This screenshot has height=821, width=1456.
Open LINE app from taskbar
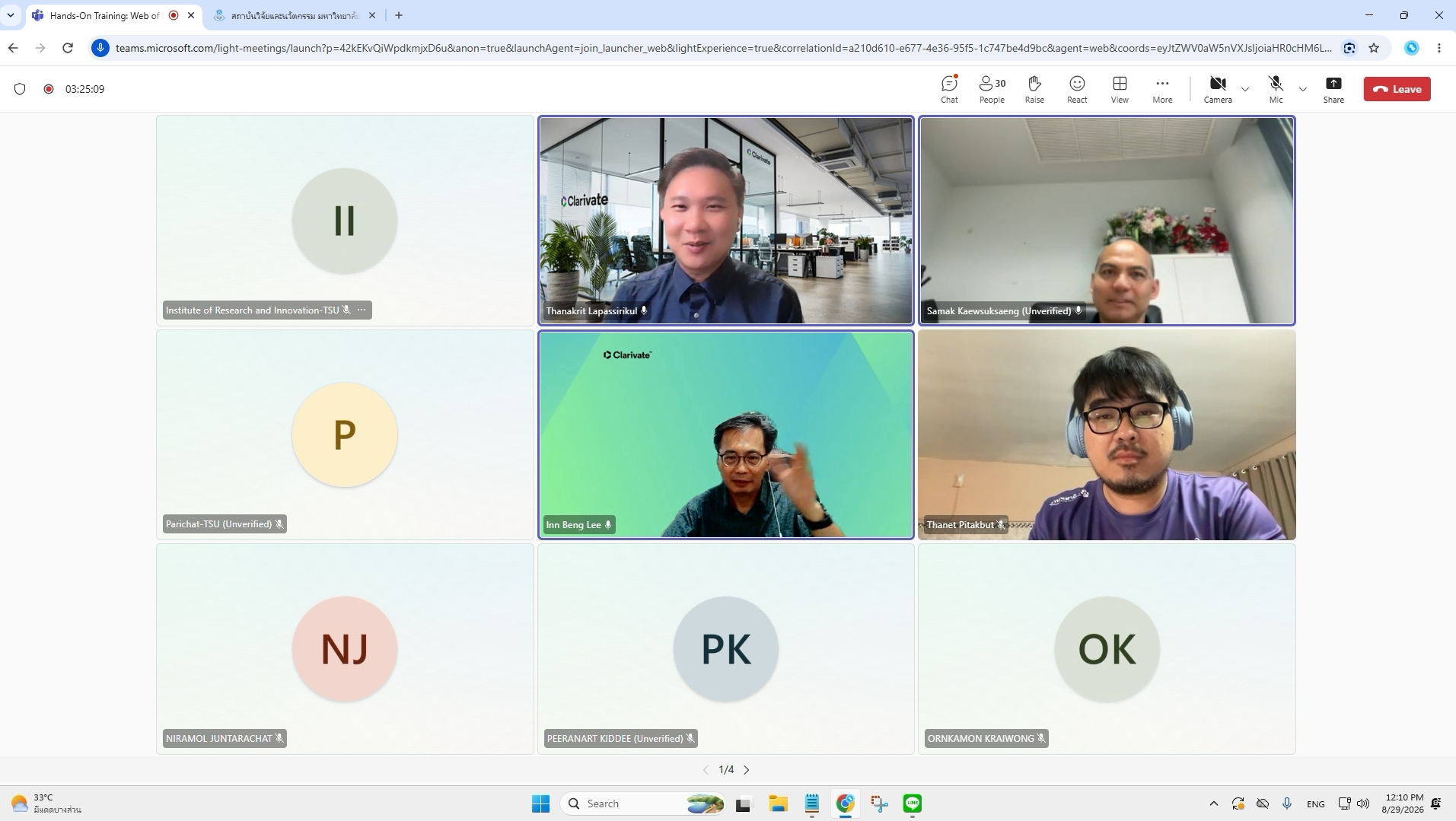tap(913, 803)
